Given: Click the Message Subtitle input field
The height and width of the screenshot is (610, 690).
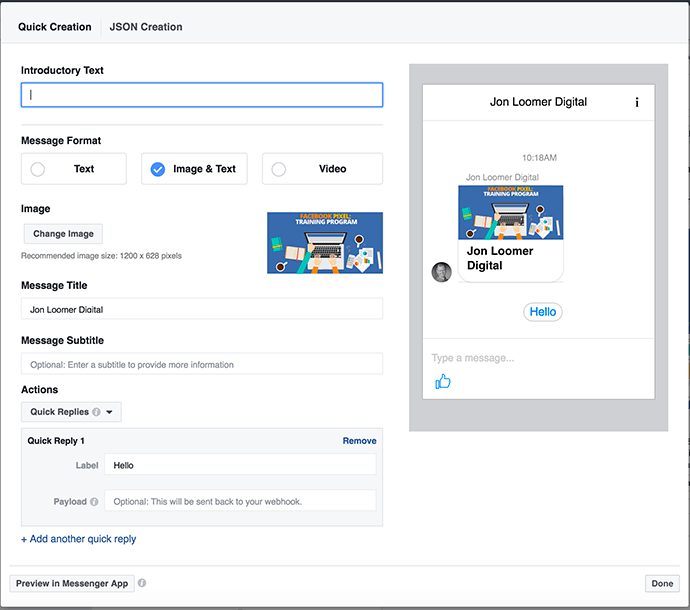Looking at the screenshot, I should click(202, 364).
